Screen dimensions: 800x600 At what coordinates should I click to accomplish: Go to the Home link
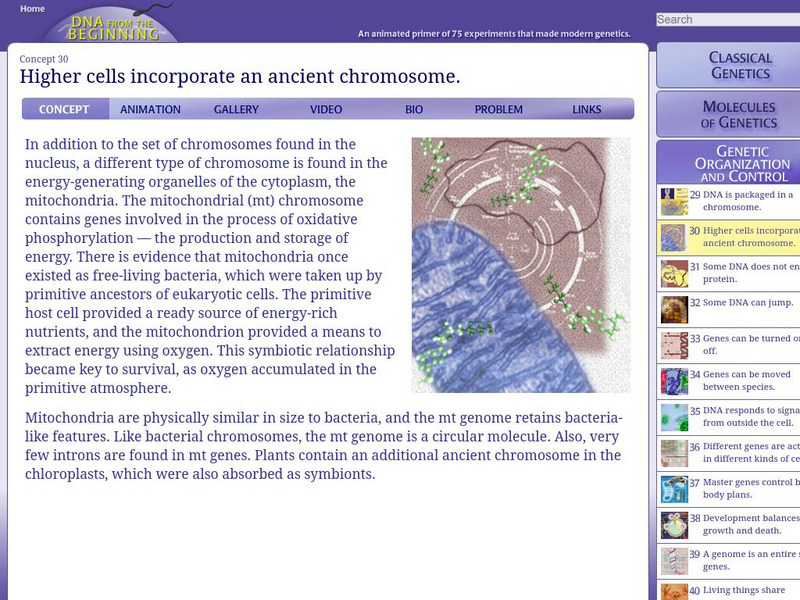click(32, 9)
